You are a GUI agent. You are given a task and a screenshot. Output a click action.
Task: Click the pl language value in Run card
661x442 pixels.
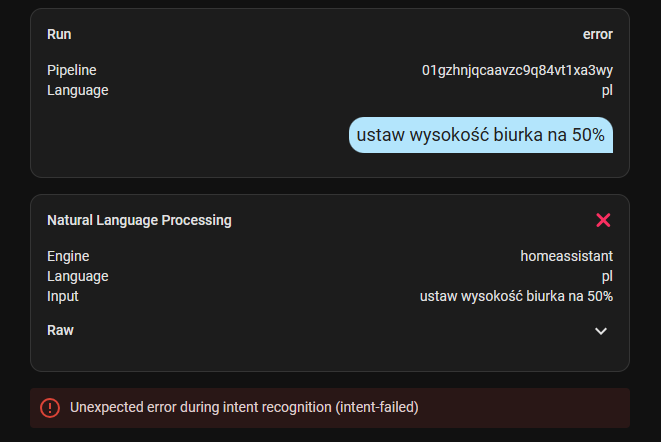607,90
